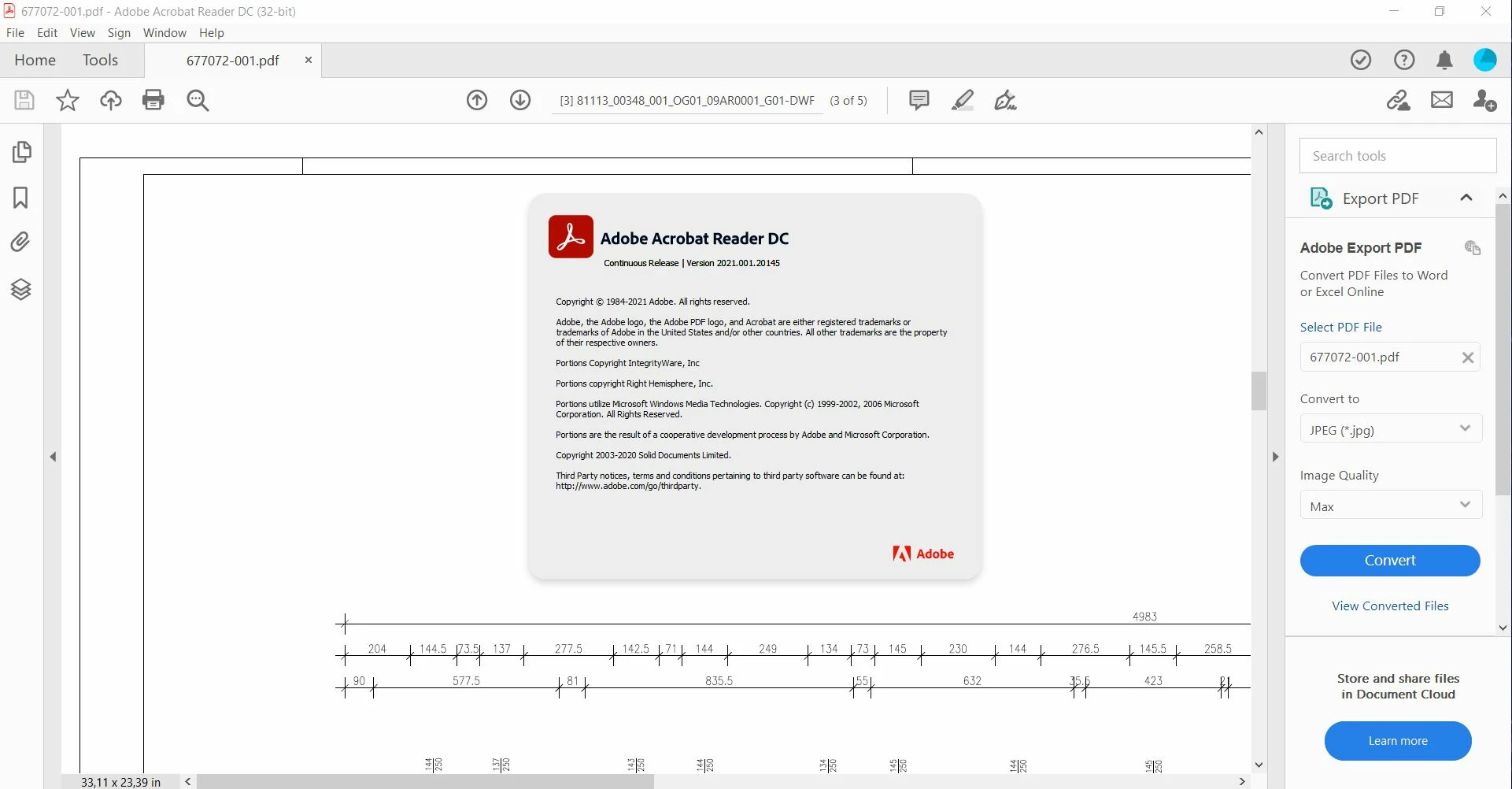
Task: Click the (3 of 5) page count text
Action: click(848, 101)
